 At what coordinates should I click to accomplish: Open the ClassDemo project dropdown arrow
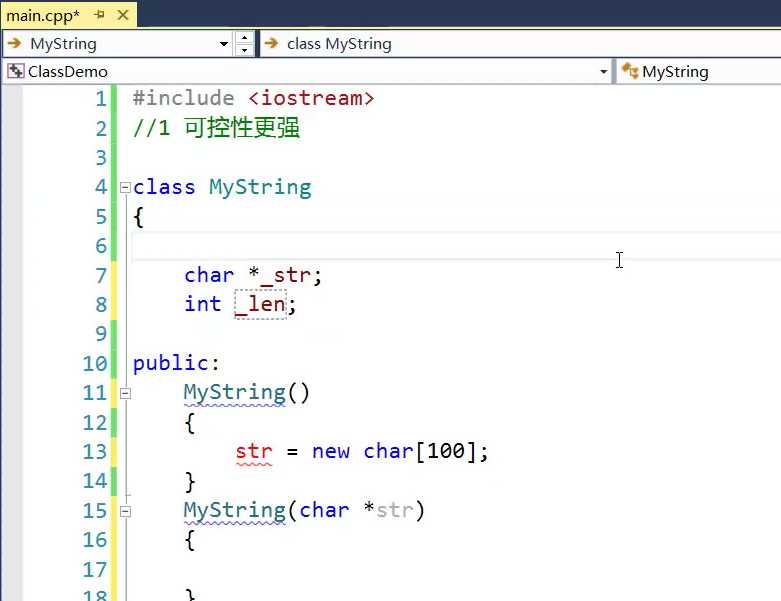604,72
